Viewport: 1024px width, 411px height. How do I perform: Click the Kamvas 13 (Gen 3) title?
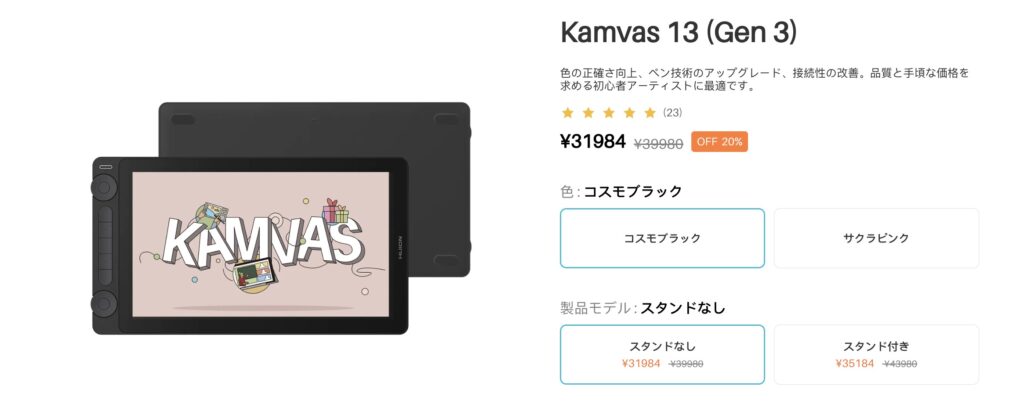[x=679, y=33]
